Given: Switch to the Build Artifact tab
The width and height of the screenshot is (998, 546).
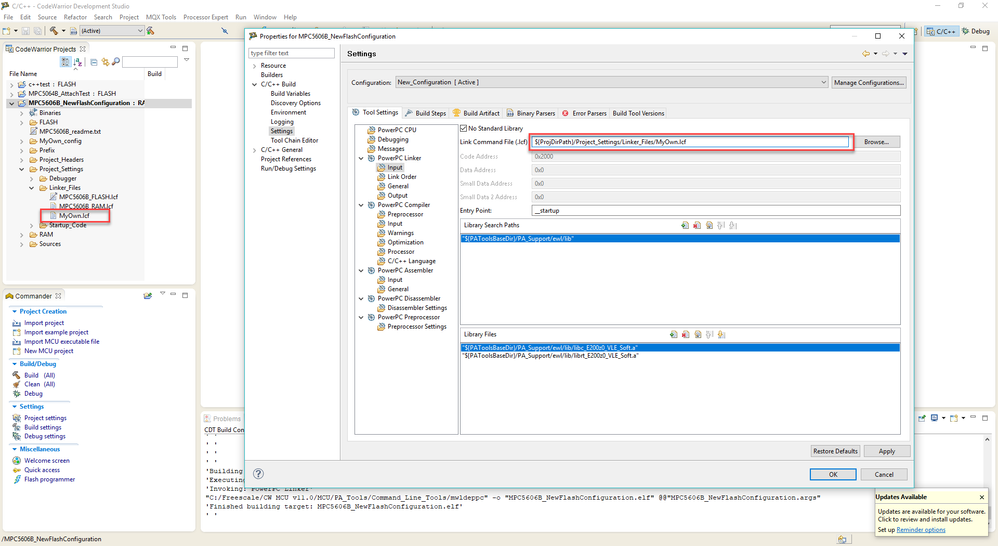Looking at the screenshot, I should (x=476, y=113).
